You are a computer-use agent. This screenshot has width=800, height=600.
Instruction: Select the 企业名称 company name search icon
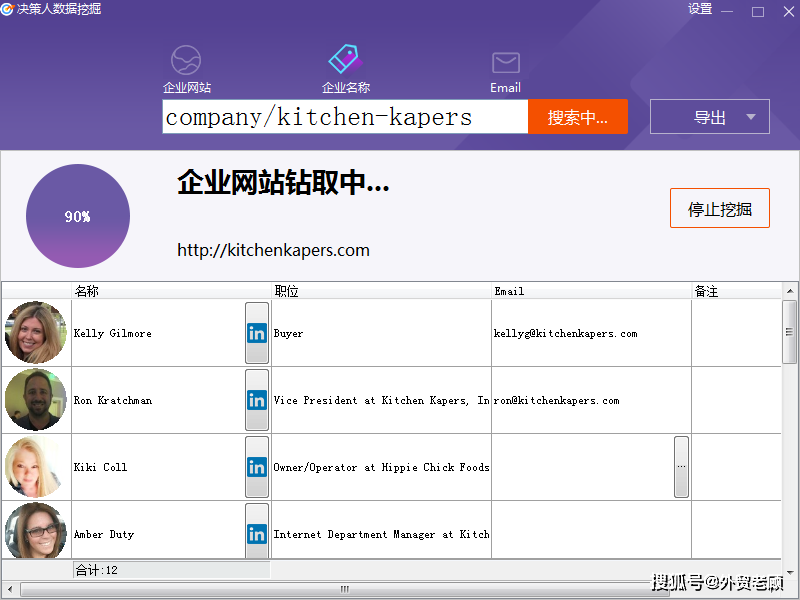point(345,59)
